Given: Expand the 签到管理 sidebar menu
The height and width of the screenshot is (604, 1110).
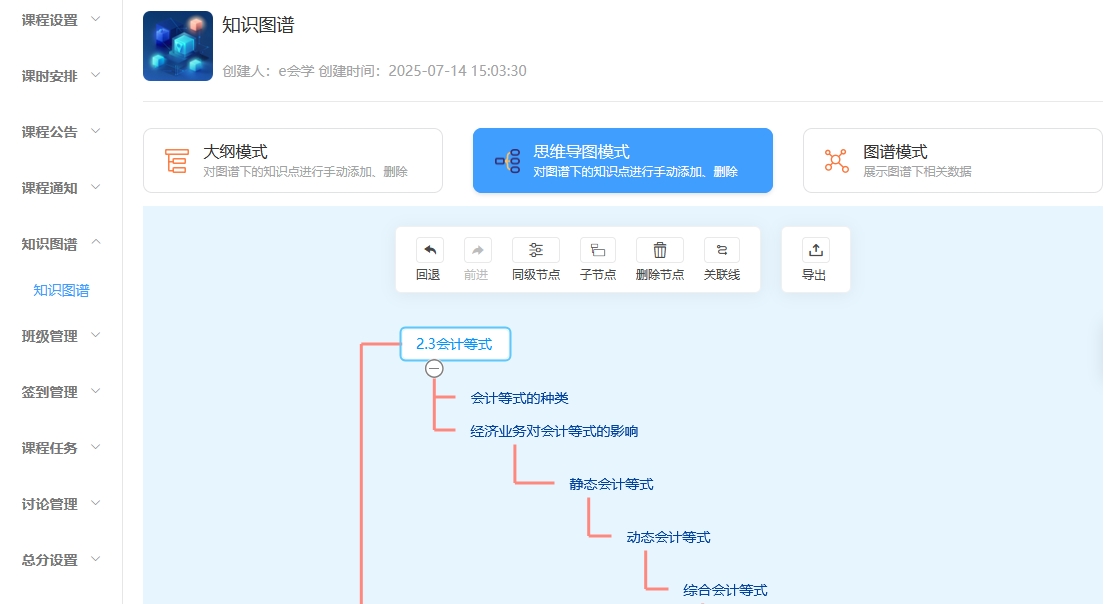Looking at the screenshot, I should pyautogui.click(x=61, y=392).
